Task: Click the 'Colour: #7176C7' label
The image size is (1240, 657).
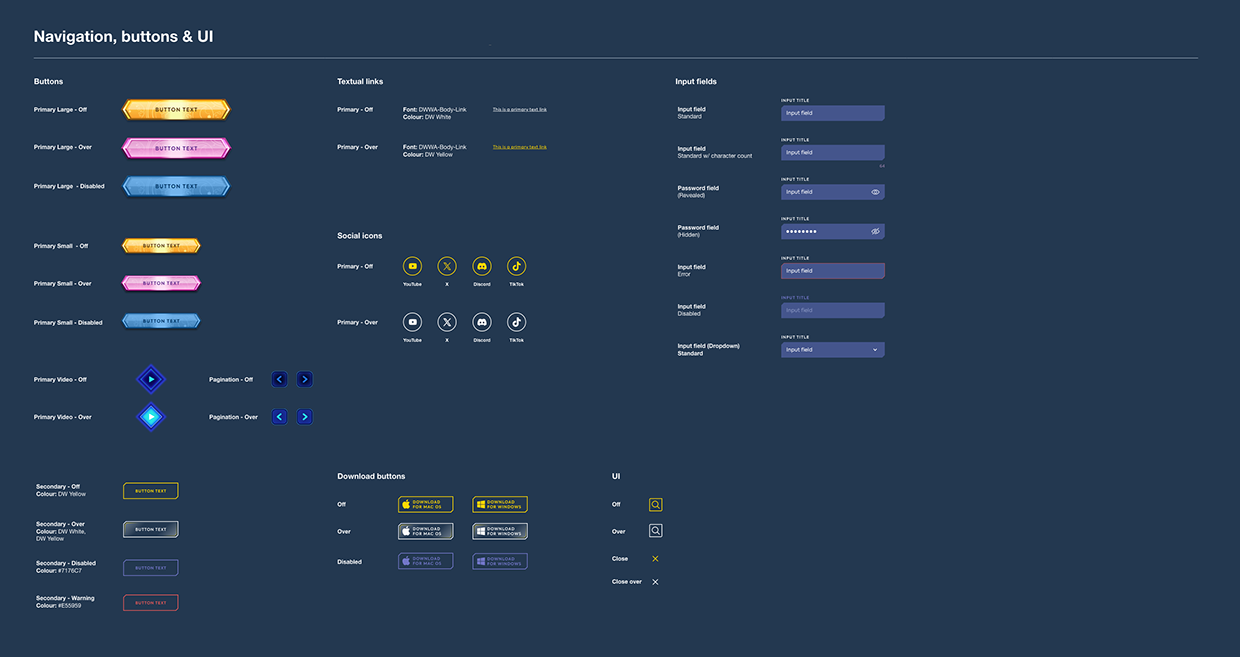Action: point(59,570)
